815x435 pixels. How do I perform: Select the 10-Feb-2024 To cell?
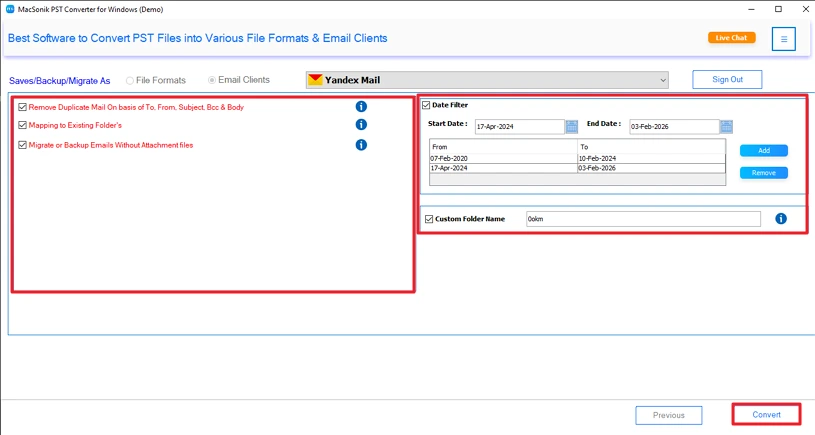click(x=651, y=158)
